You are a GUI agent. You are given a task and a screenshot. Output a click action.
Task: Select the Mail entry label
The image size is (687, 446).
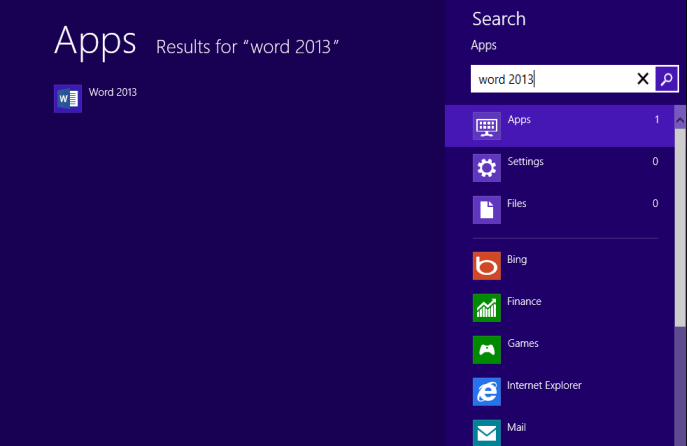pos(516,427)
